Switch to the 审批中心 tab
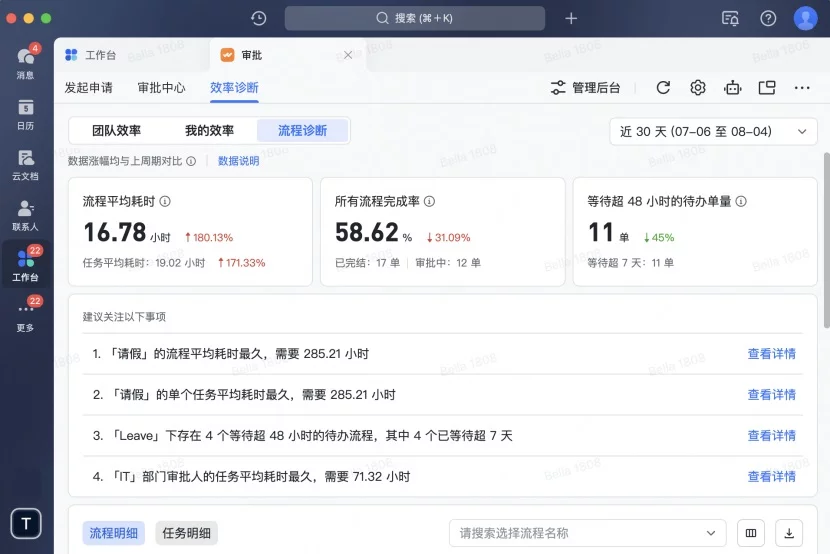 coord(161,88)
